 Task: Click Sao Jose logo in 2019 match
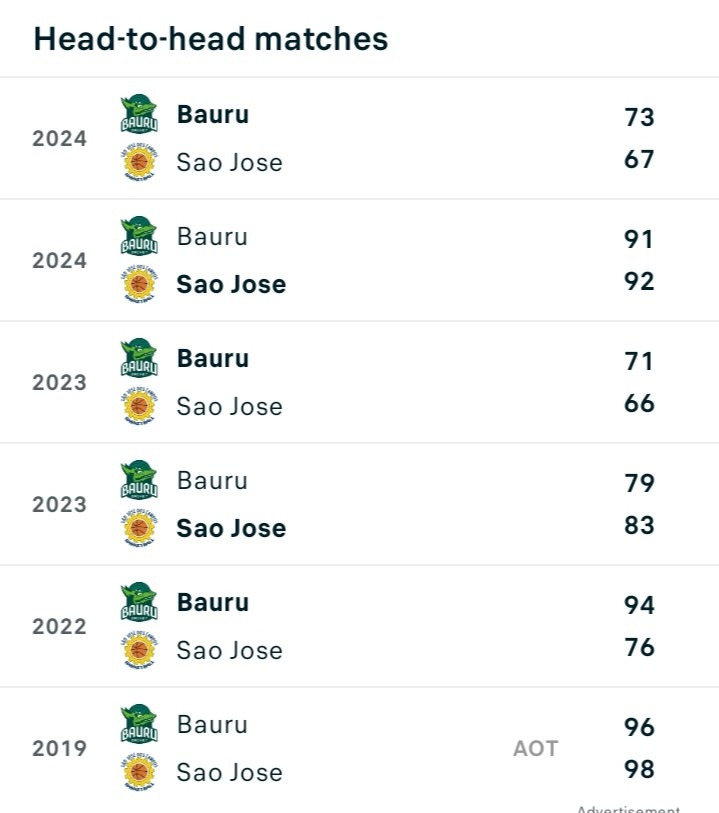pyautogui.click(x=139, y=772)
